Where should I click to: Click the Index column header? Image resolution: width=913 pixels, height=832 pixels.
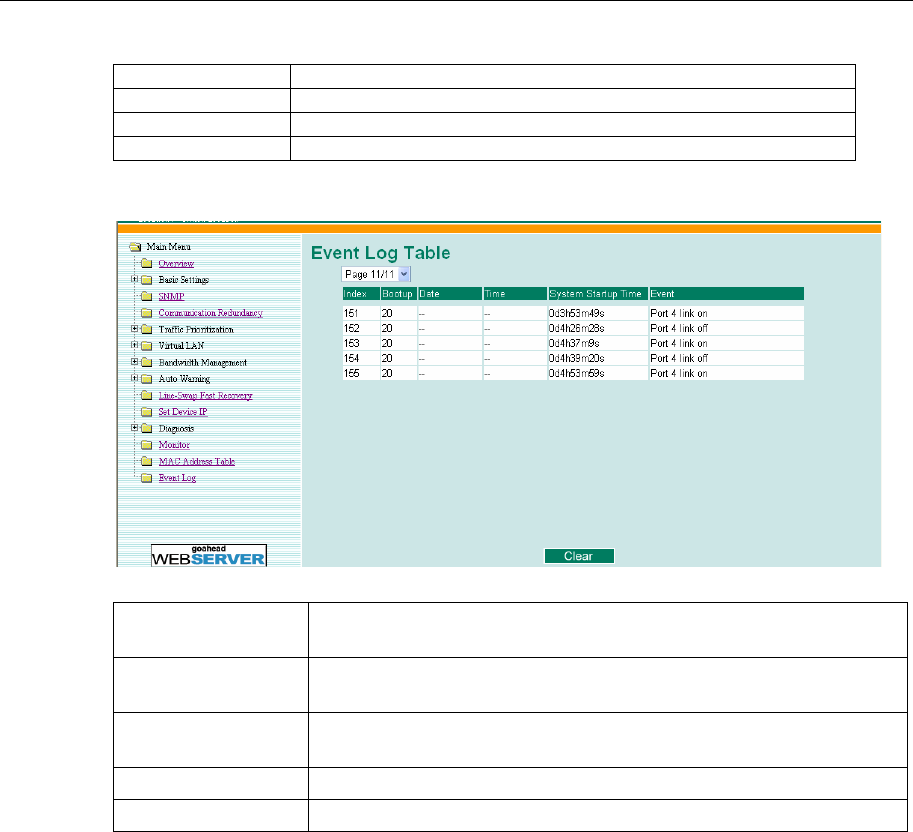pyautogui.click(x=361, y=294)
